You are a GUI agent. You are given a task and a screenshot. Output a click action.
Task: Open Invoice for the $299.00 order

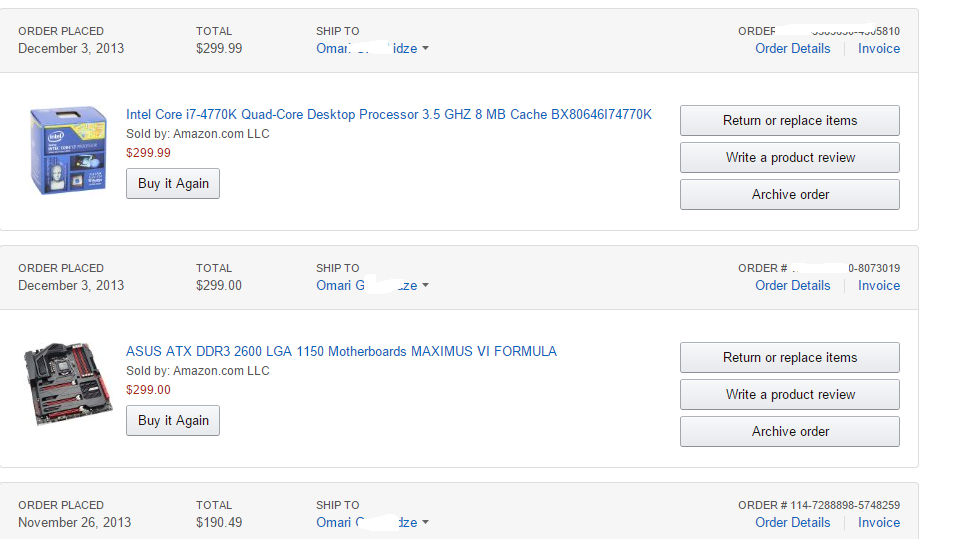(x=878, y=285)
